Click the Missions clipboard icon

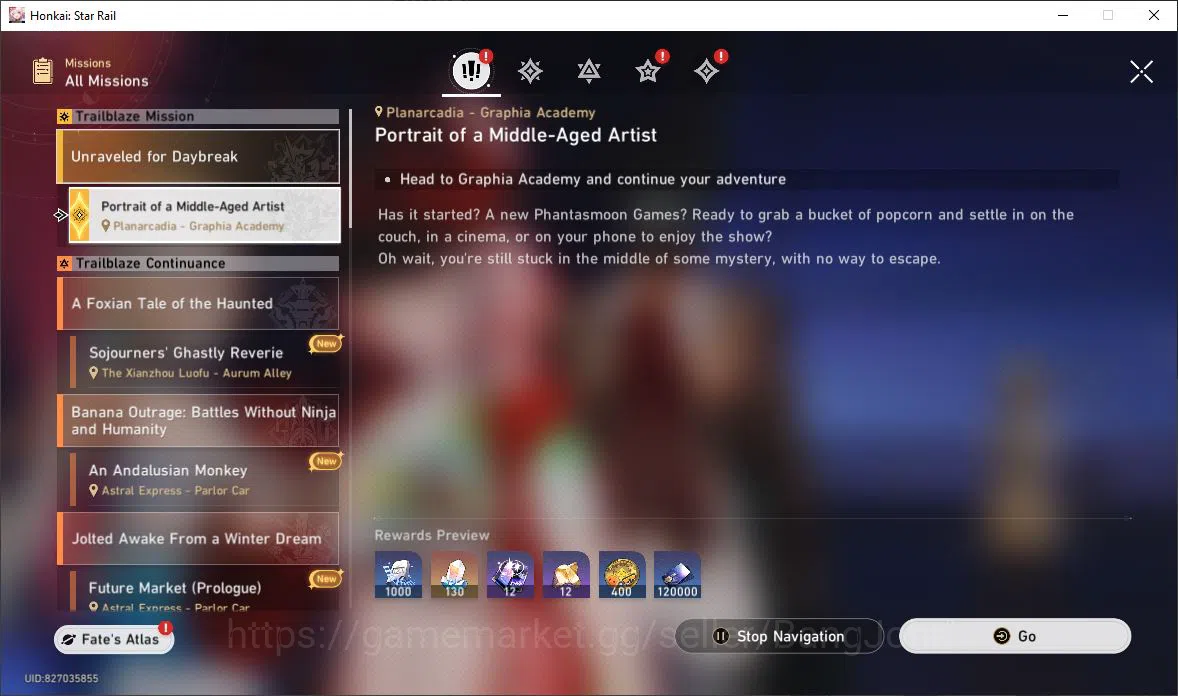pos(43,71)
